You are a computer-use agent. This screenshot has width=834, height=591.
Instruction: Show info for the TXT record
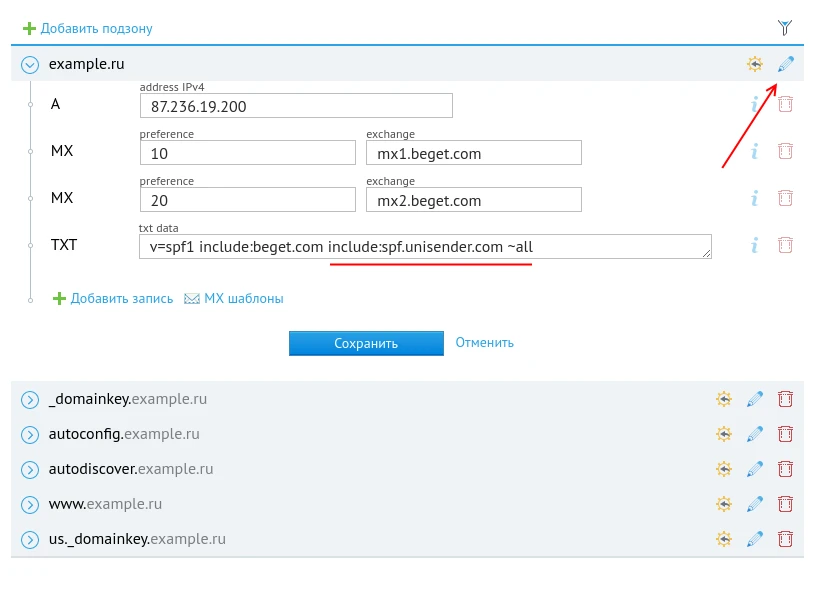click(x=755, y=245)
